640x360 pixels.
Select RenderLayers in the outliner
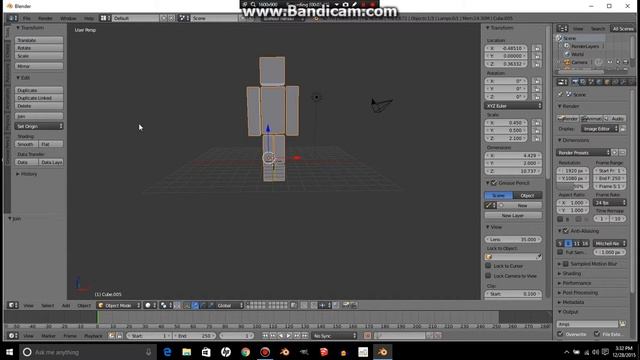584,46
